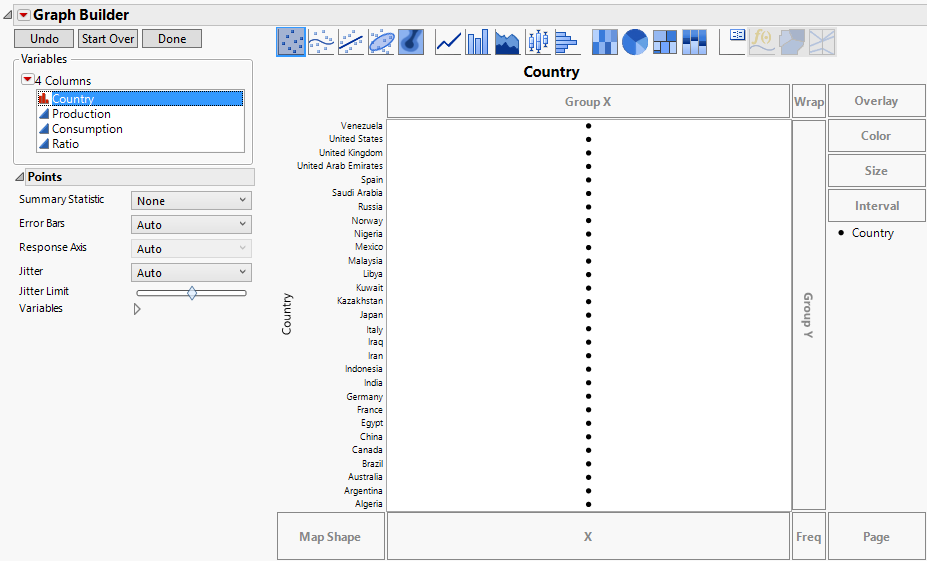927x561 pixels.
Task: Select the Heatmap element icon
Action: tap(605, 42)
